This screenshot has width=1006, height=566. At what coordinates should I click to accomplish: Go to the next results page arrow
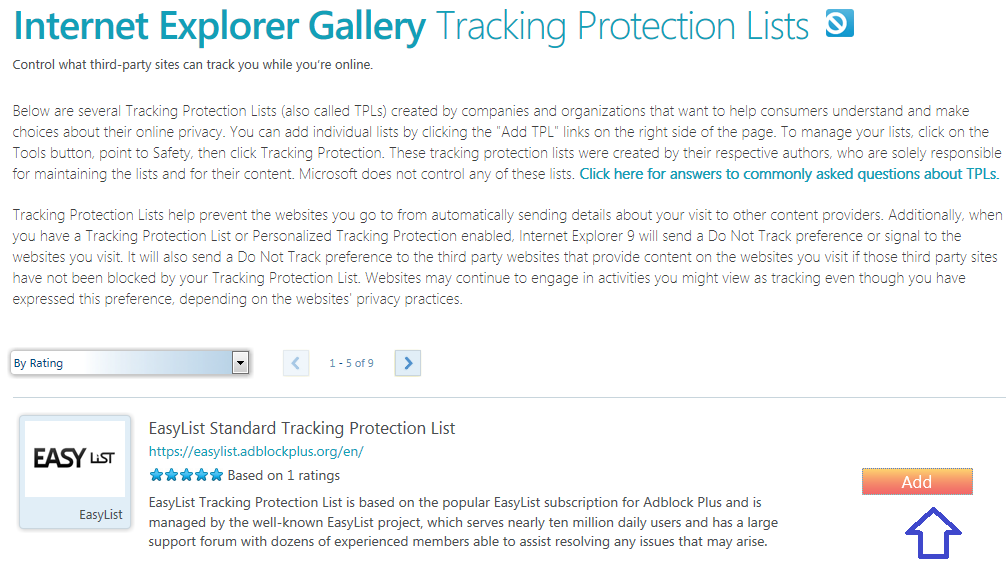point(408,363)
